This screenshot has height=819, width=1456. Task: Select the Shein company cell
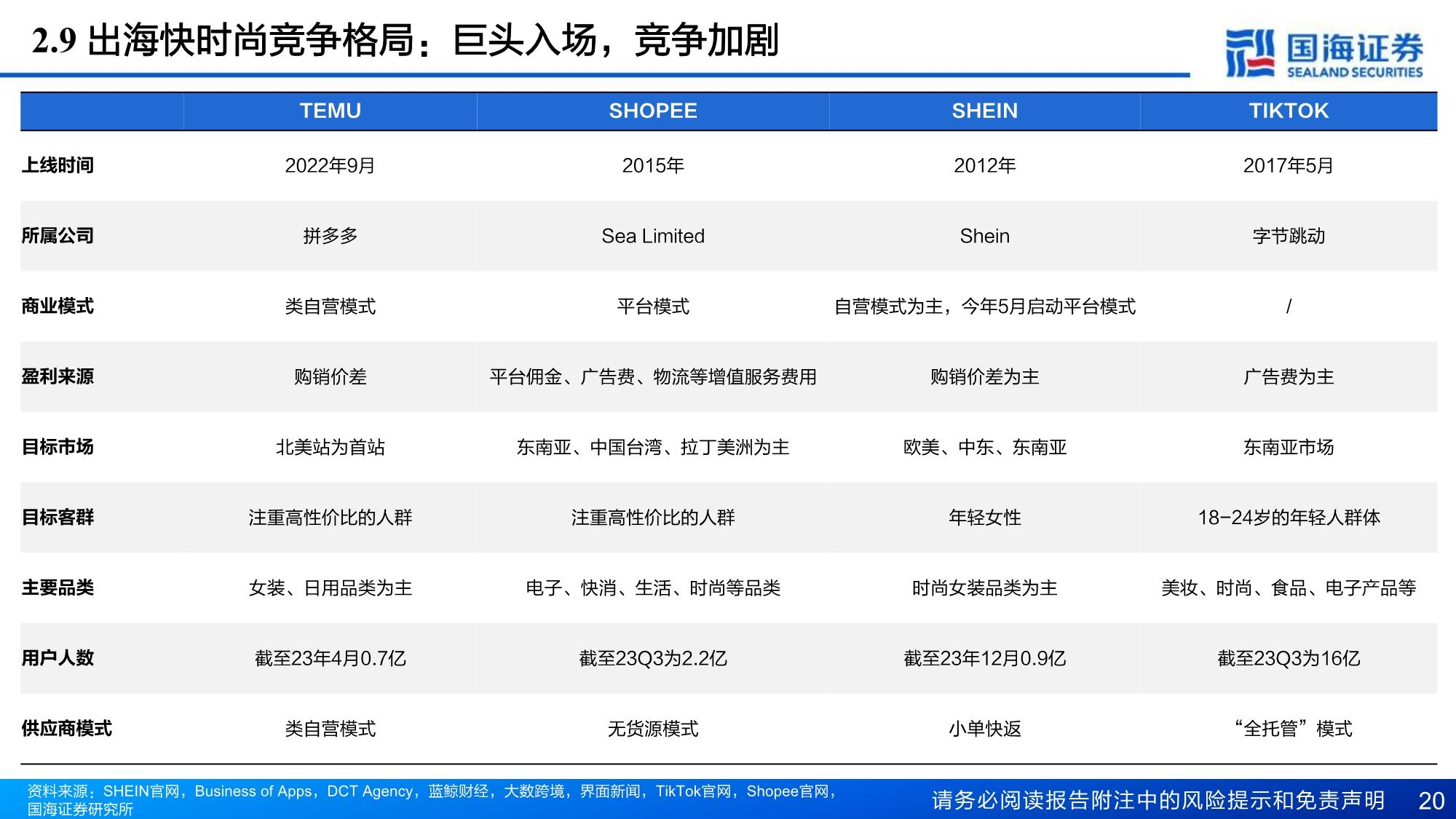[x=984, y=236]
